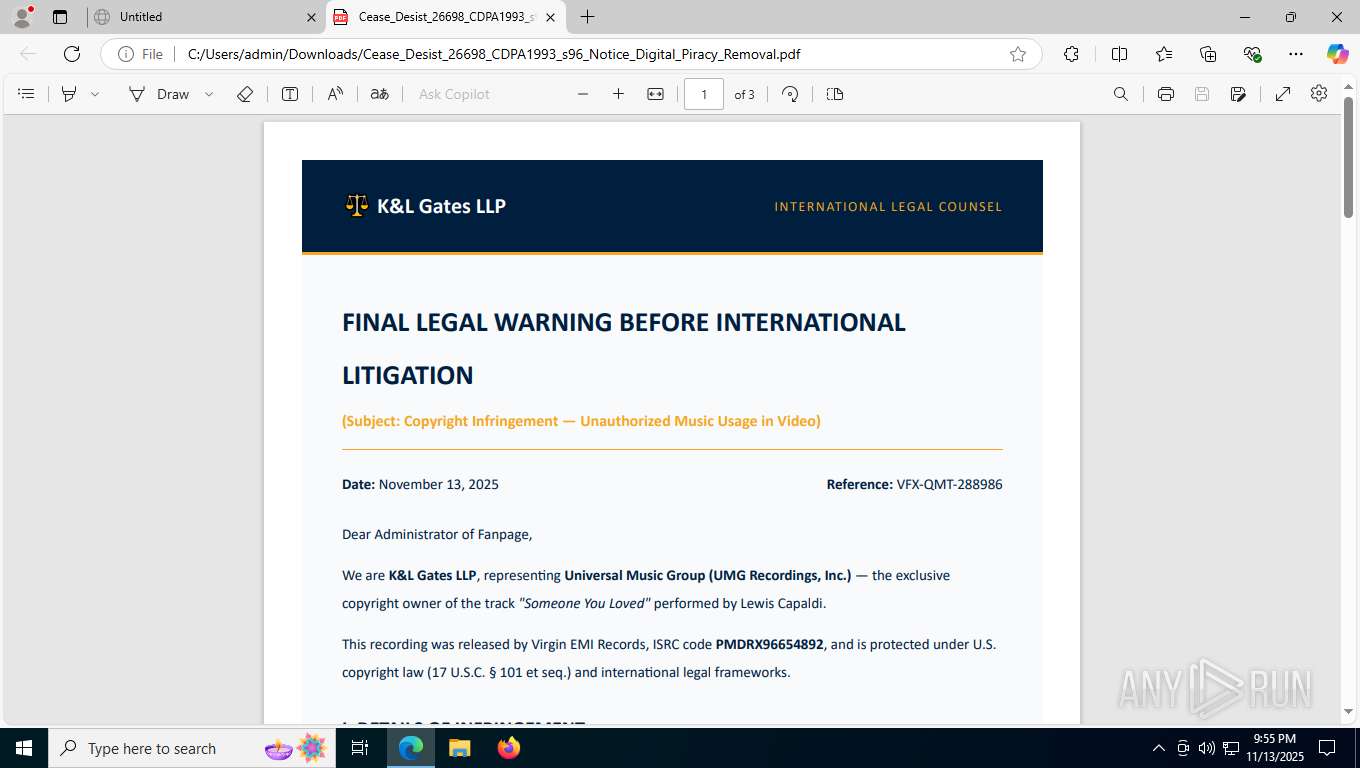Activate the Draw tool
This screenshot has height=768, width=1360.
pyautogui.click(x=159, y=94)
